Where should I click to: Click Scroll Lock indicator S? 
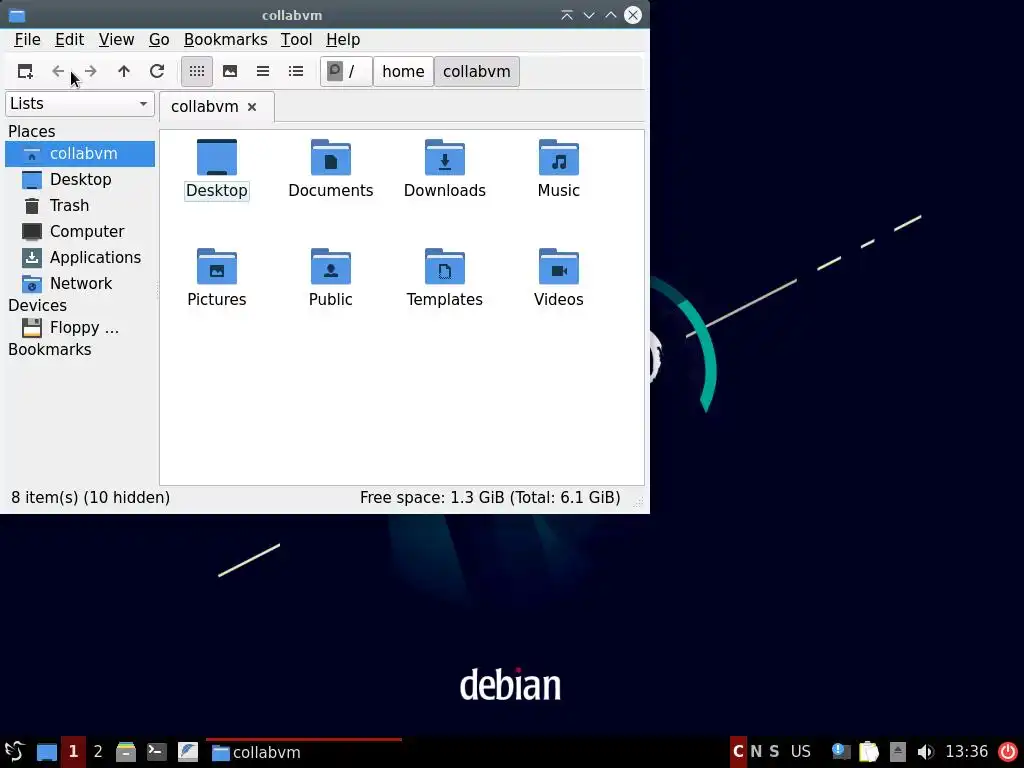click(774, 752)
